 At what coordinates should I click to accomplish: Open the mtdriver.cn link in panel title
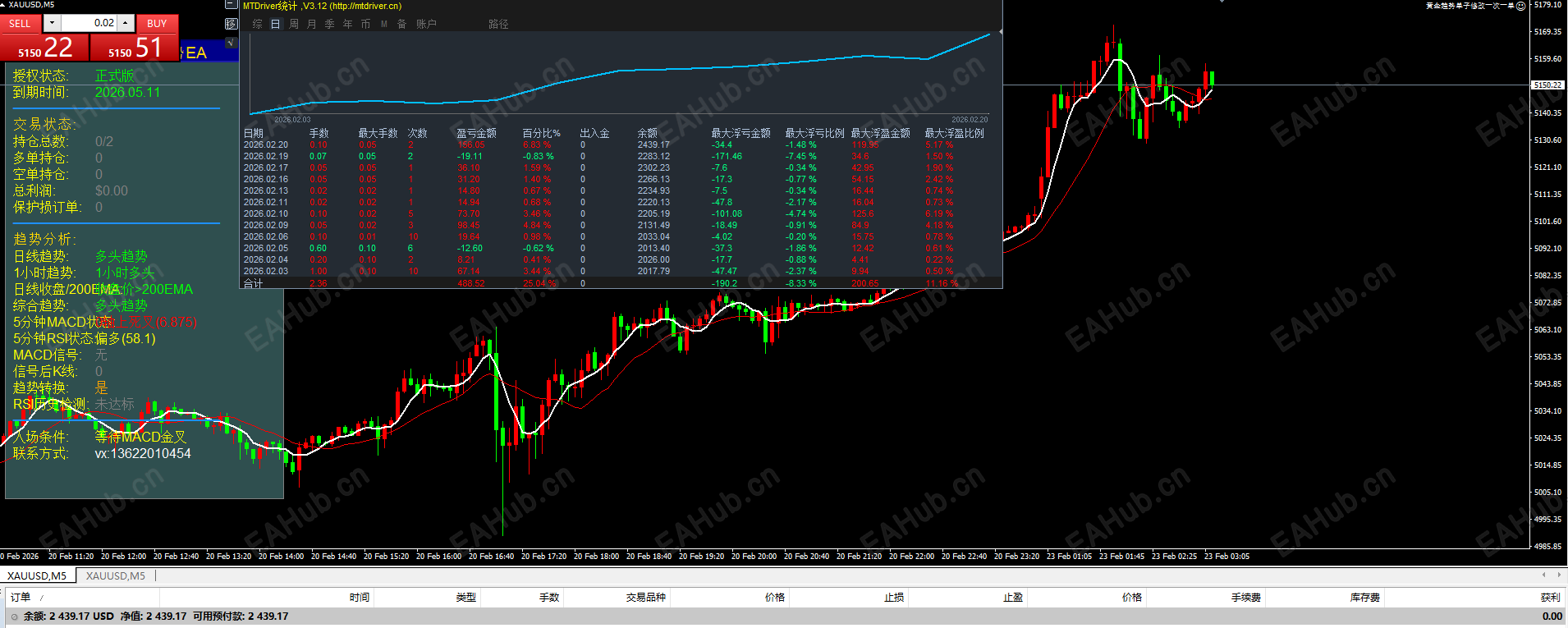tap(365, 6)
